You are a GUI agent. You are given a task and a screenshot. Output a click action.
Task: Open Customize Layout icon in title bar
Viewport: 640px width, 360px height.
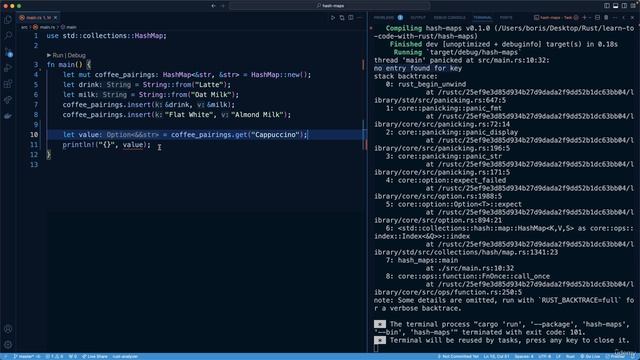pos(633,6)
